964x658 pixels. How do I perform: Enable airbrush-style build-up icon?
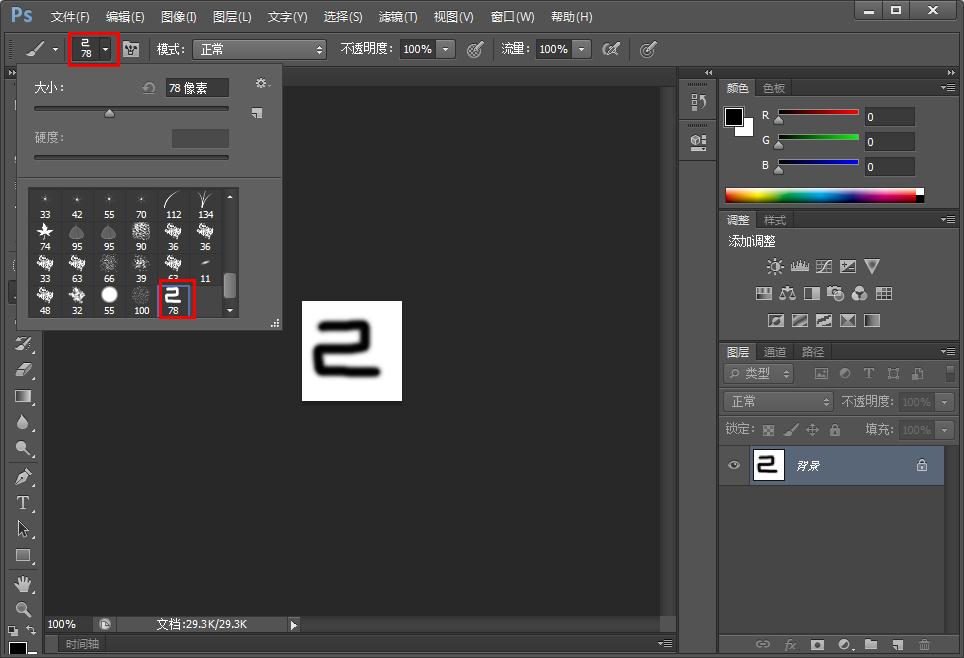tap(610, 49)
